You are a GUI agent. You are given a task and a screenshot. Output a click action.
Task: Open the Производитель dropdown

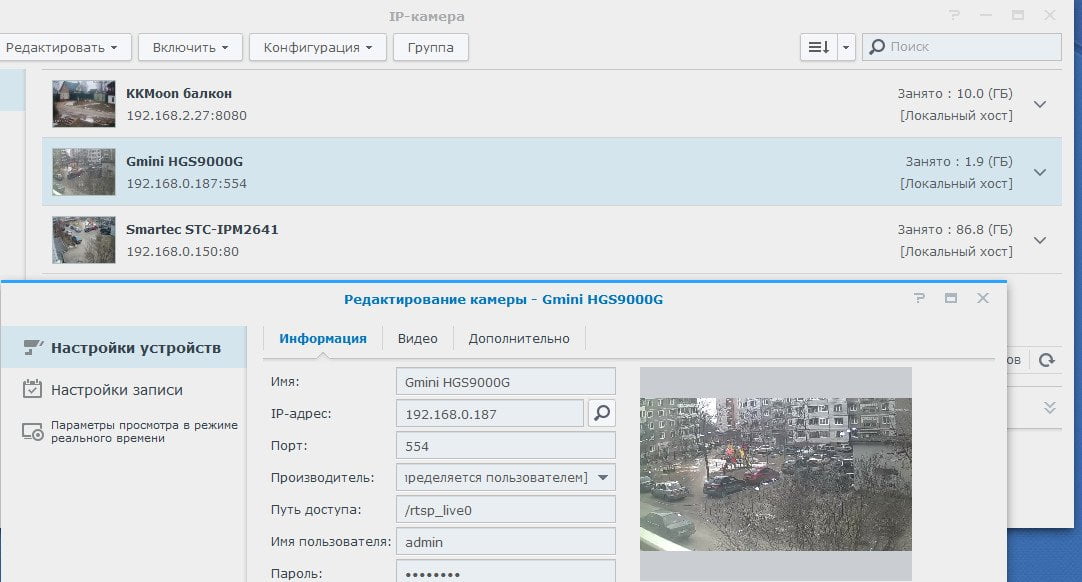pos(506,478)
